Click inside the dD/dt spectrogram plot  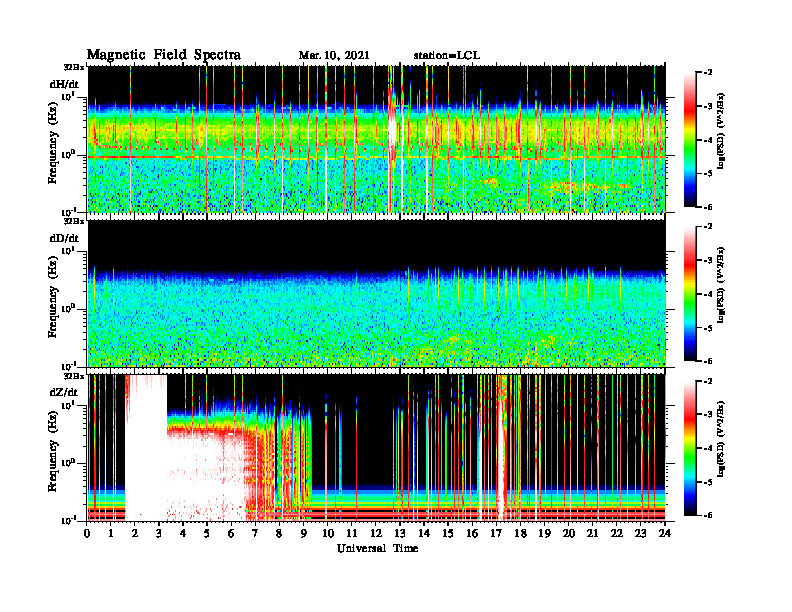click(x=376, y=293)
